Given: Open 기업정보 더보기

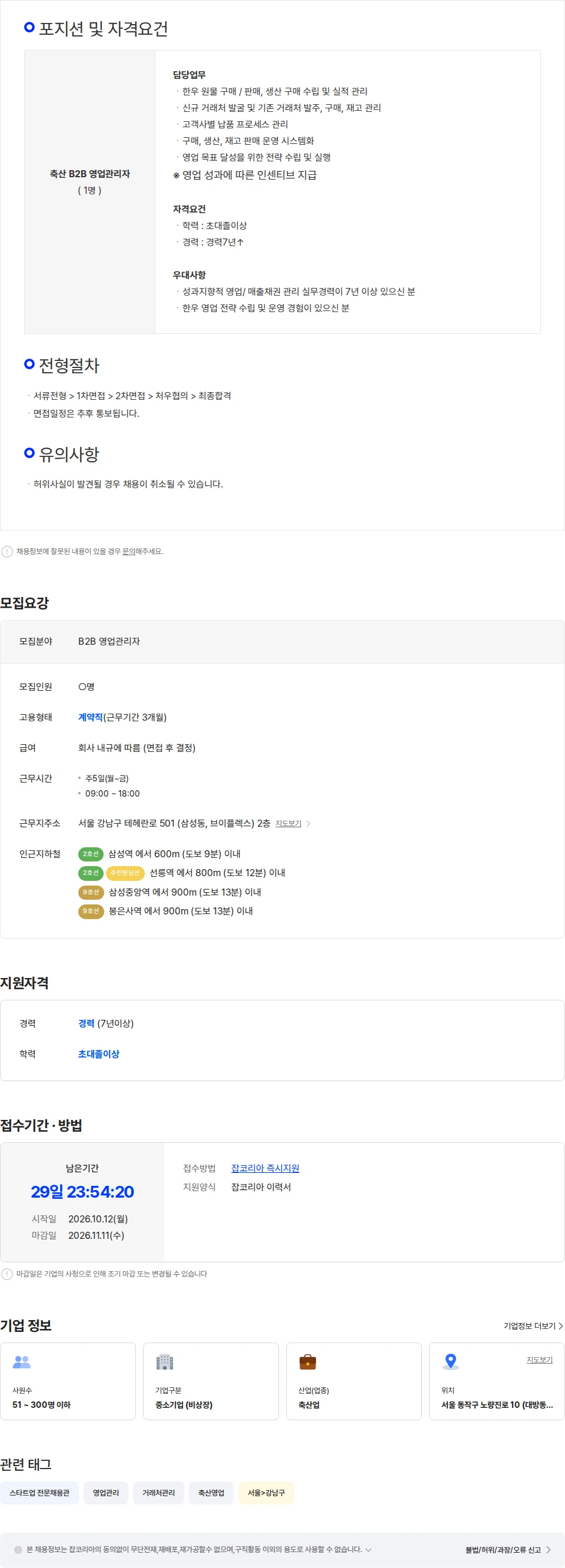Looking at the screenshot, I should 529,1326.
